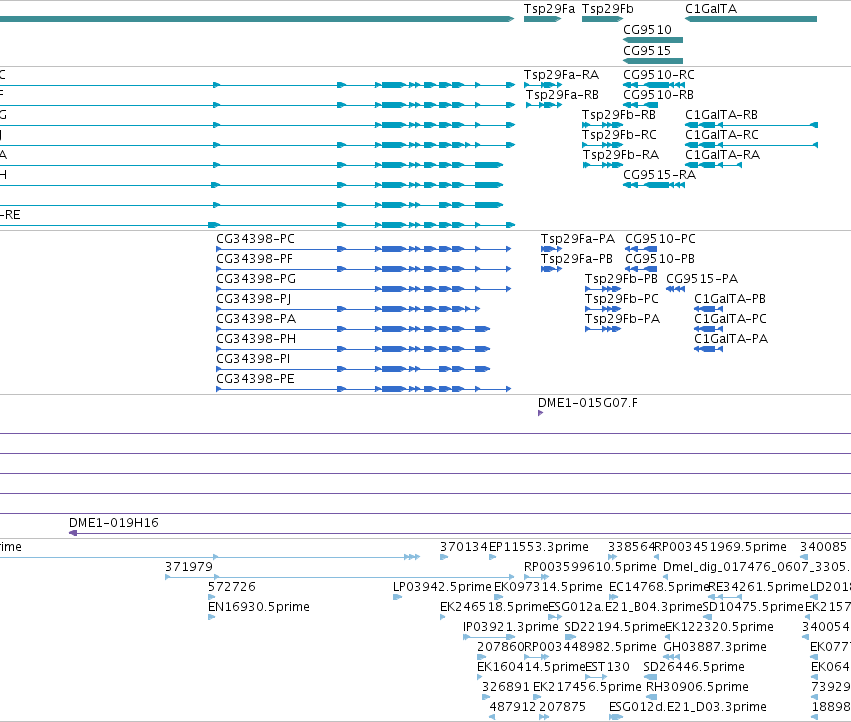Screen dimensions: 851x722
Task: Click the DME1-019H16 feature label
Action: point(113,523)
